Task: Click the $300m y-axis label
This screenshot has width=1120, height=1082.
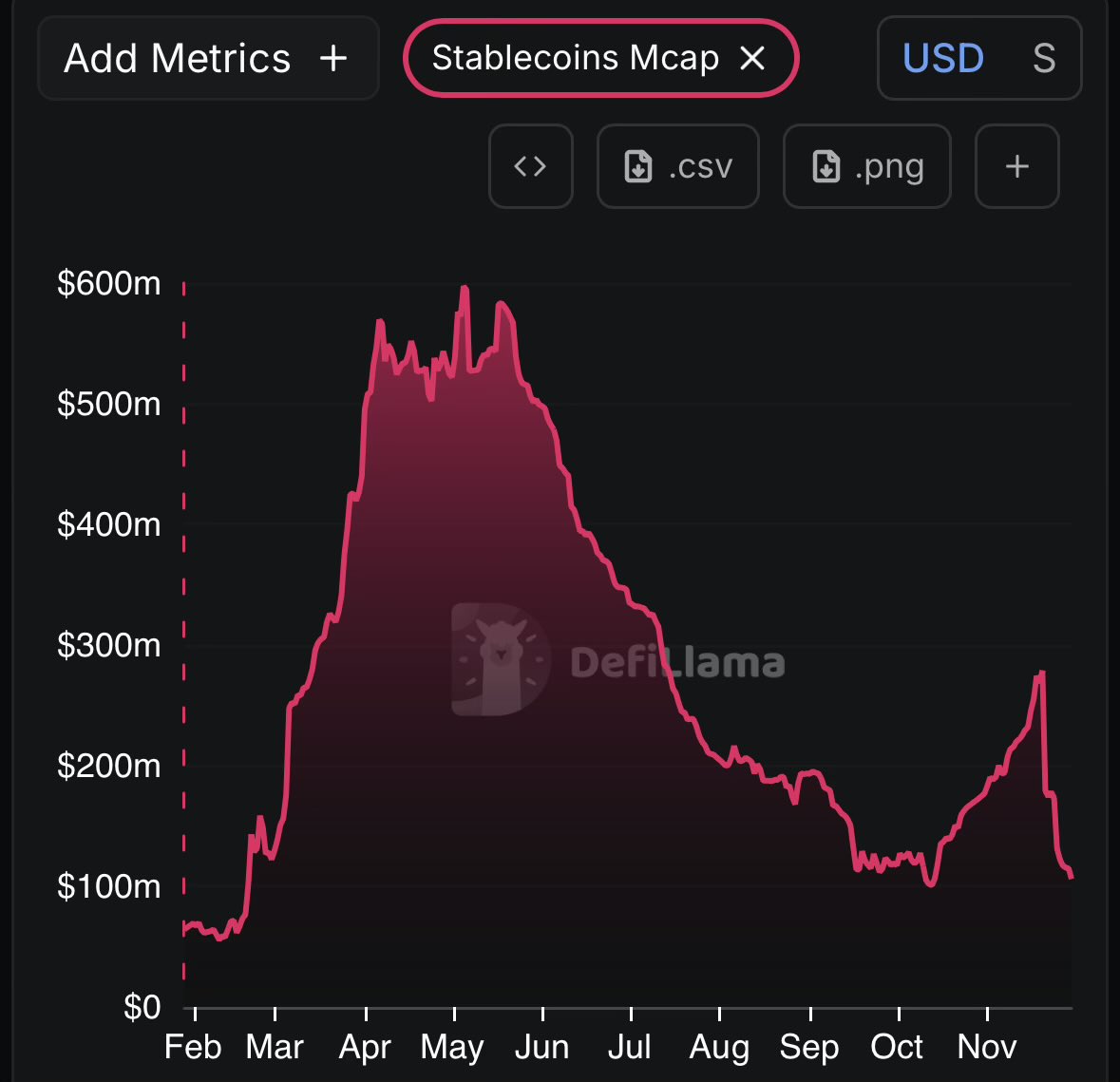Action: pos(109,645)
